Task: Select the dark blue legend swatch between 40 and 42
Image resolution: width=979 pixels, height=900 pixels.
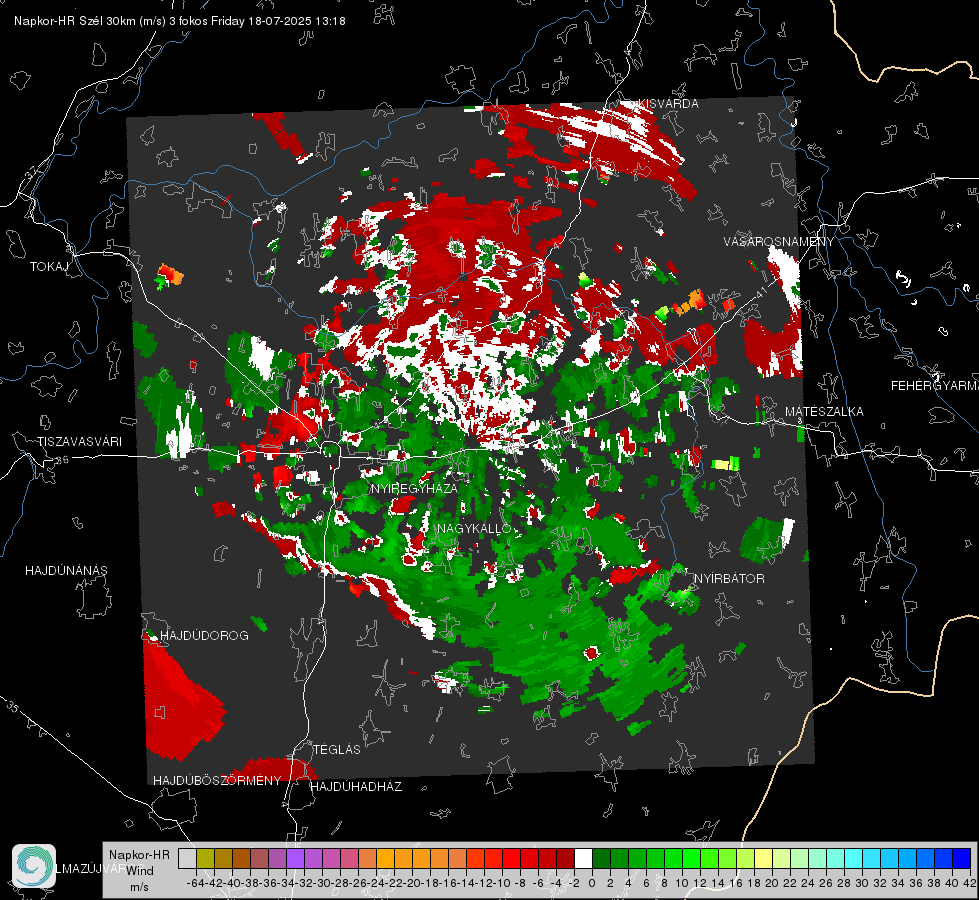Action: [962, 858]
